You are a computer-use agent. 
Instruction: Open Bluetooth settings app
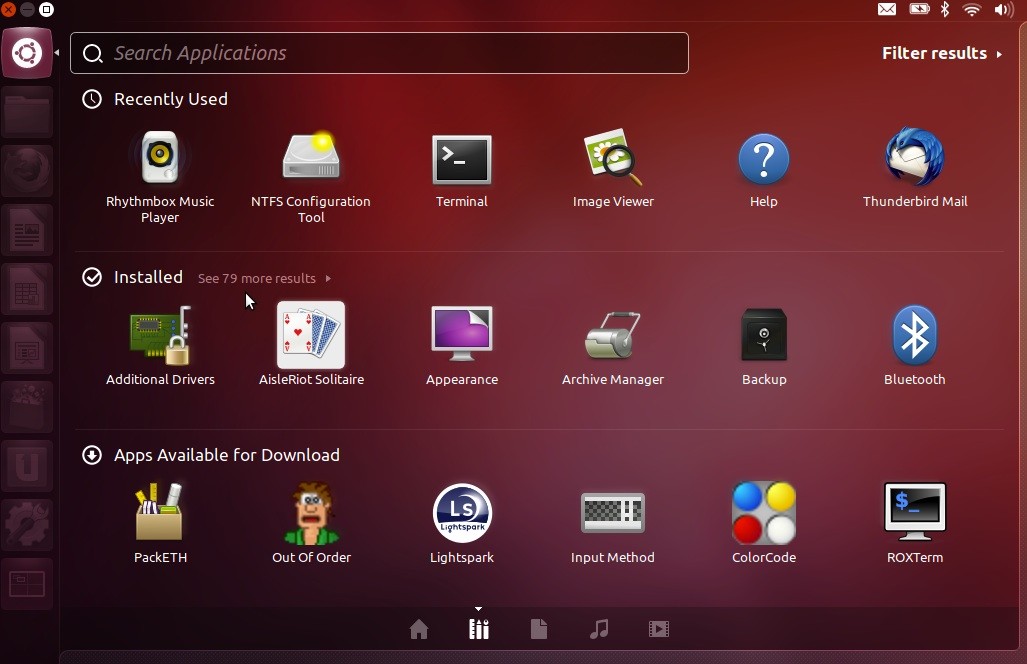tap(914, 336)
